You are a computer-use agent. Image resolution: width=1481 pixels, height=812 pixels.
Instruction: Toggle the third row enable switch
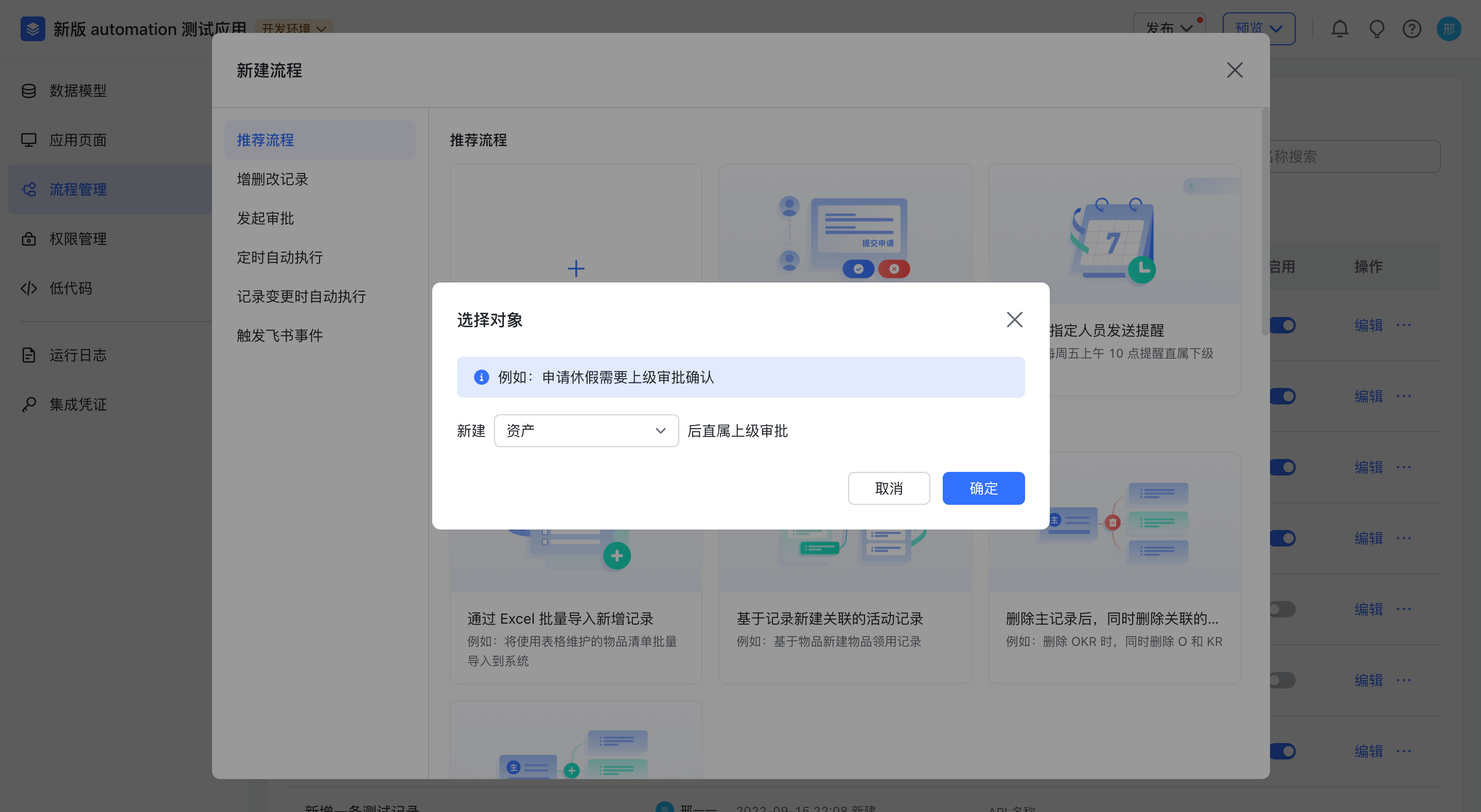(x=1283, y=467)
